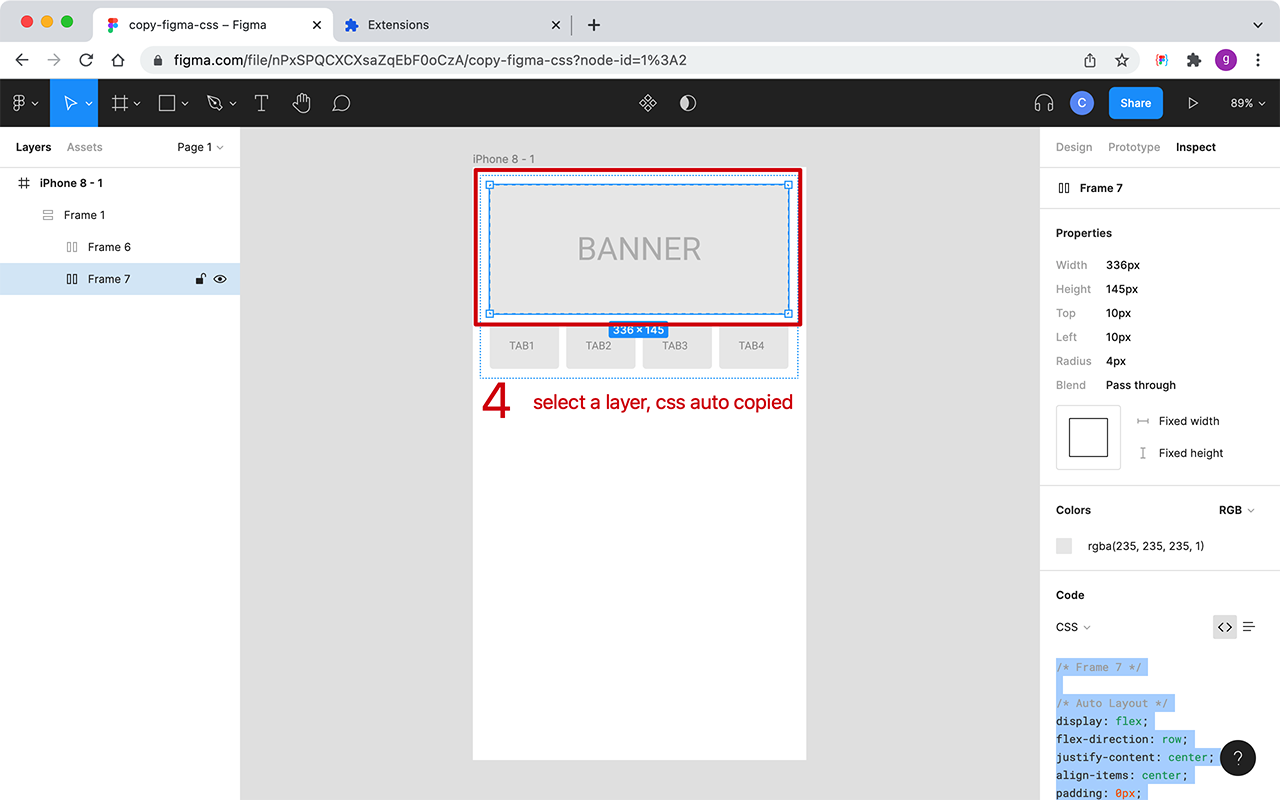Open the zoom percentage dropdown
This screenshot has width=1280, height=800.
pyautogui.click(x=1247, y=102)
